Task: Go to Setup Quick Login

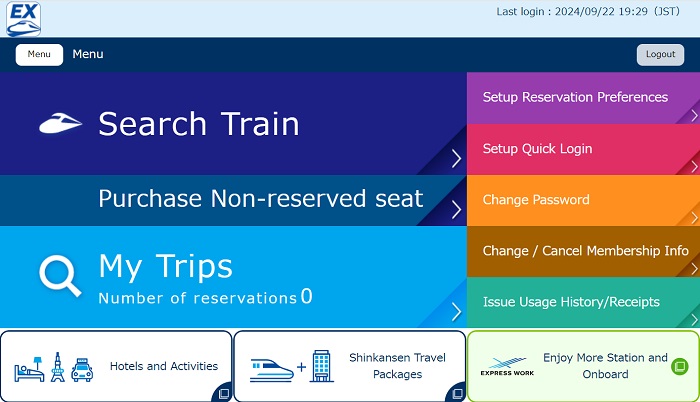Action: click(x=537, y=149)
